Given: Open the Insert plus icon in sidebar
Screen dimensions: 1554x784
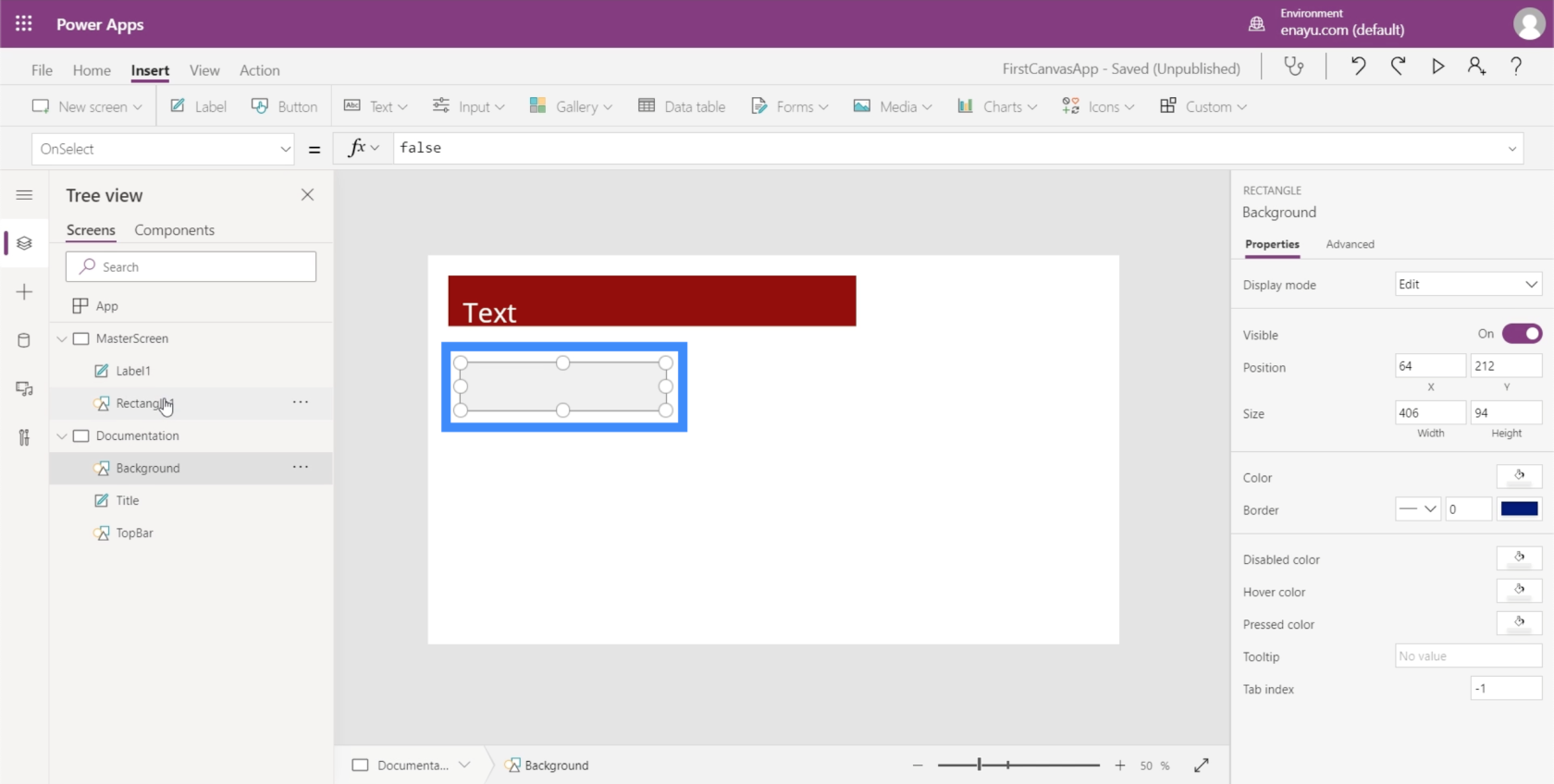Looking at the screenshot, I should [24, 292].
